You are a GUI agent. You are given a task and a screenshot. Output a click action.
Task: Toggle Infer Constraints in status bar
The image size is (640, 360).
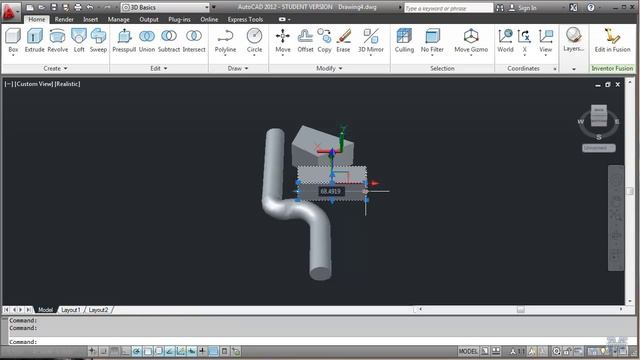93,351
